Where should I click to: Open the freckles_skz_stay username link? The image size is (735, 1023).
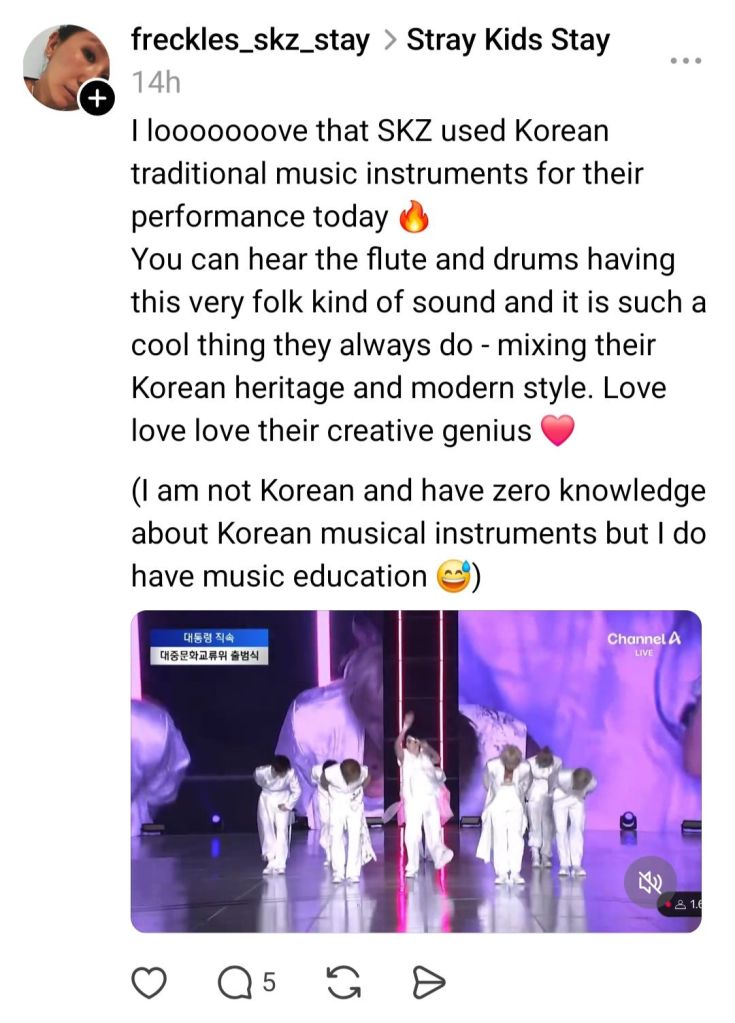[x=250, y=40]
